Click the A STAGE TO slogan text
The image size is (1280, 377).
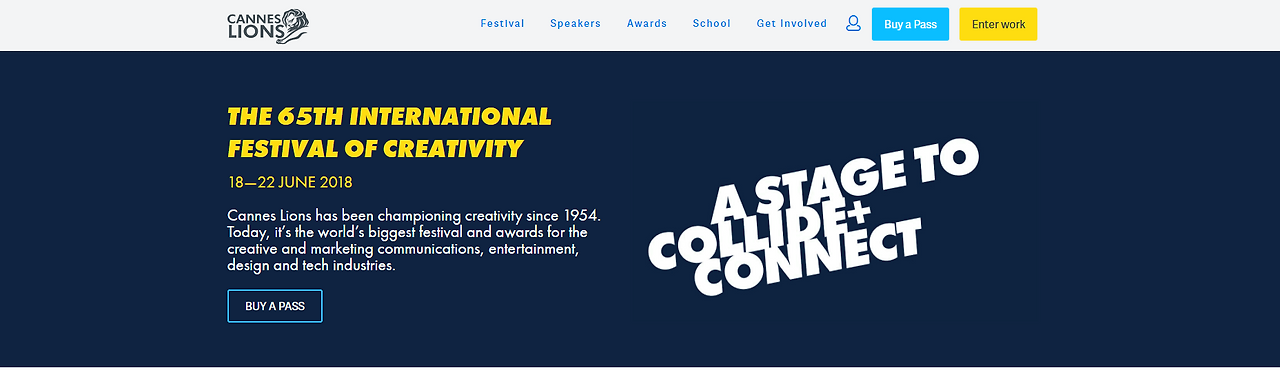tap(845, 180)
